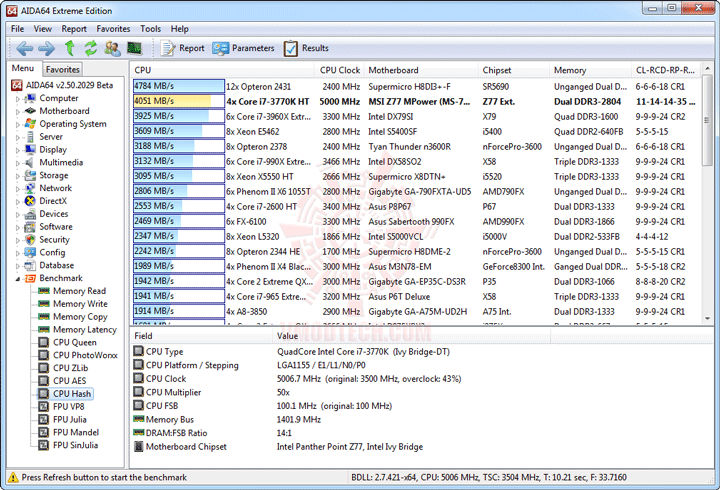Select the Devices icon in the tree

tap(30, 214)
